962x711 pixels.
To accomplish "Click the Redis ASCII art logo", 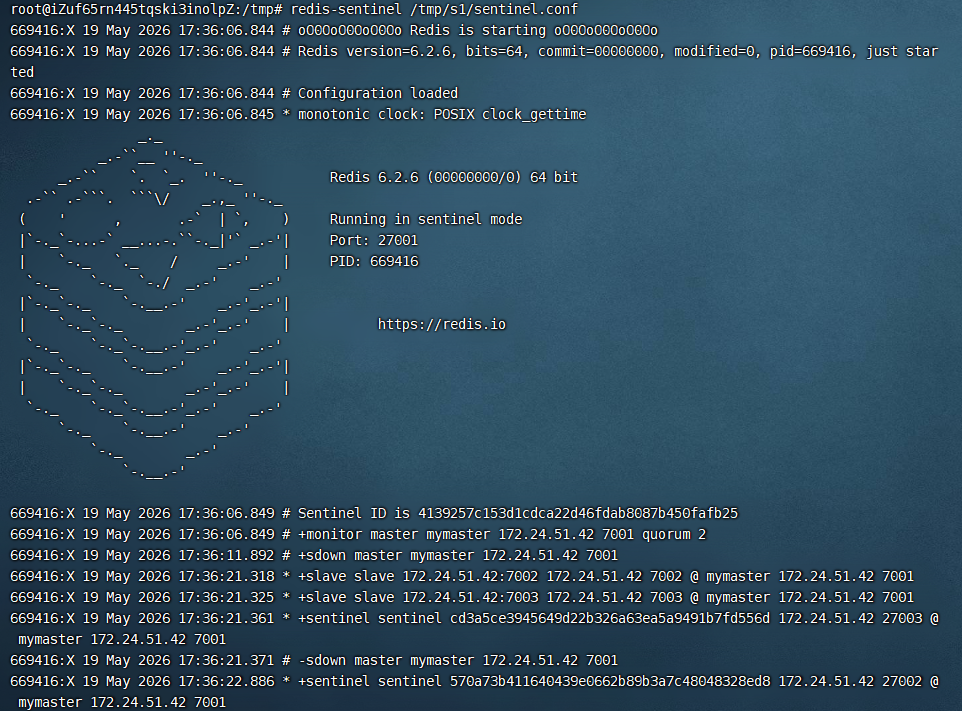I will pyautogui.click(x=154, y=309).
